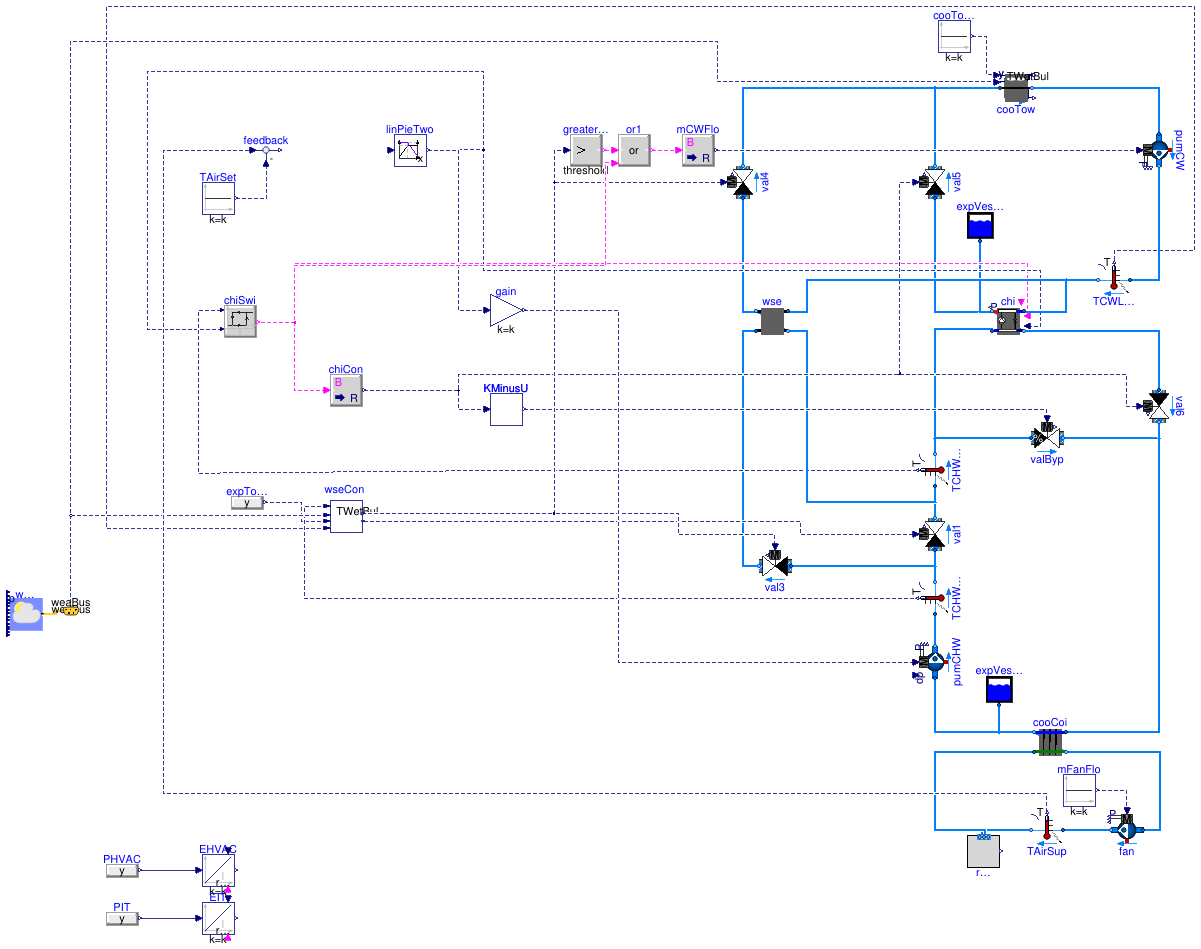Select the val3 valve component
Screen dimensions: 1201x949
(774, 564)
